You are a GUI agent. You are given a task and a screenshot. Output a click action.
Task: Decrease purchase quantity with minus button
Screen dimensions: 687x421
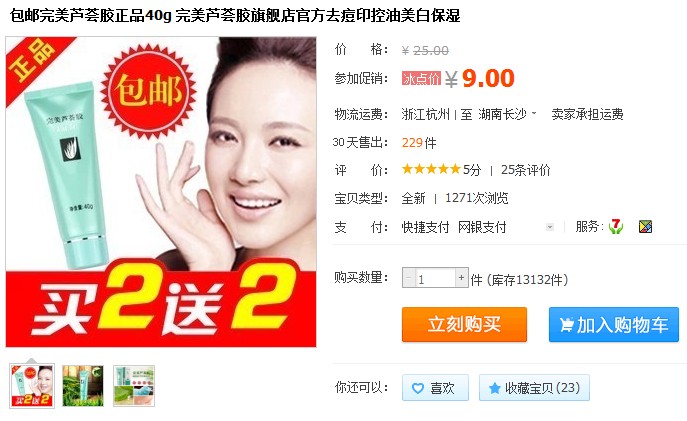click(409, 278)
